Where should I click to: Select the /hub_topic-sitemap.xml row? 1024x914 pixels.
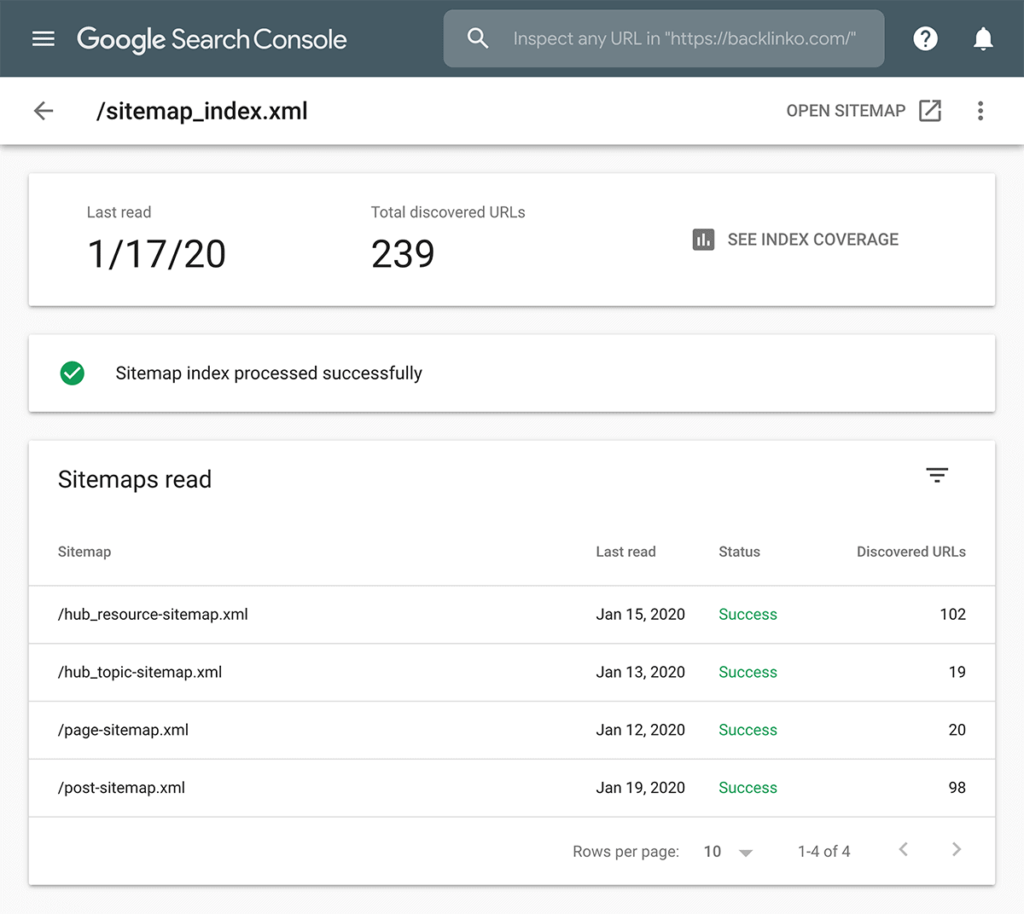(140, 673)
